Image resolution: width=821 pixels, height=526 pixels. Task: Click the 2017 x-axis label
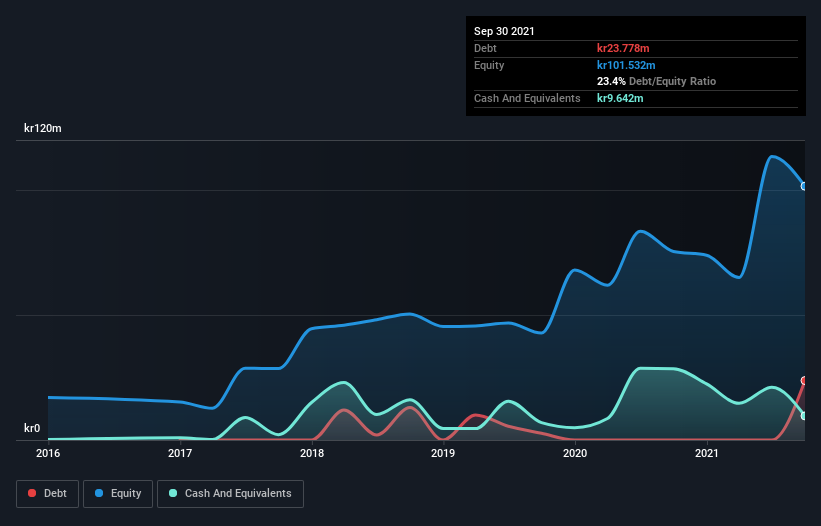[180, 453]
